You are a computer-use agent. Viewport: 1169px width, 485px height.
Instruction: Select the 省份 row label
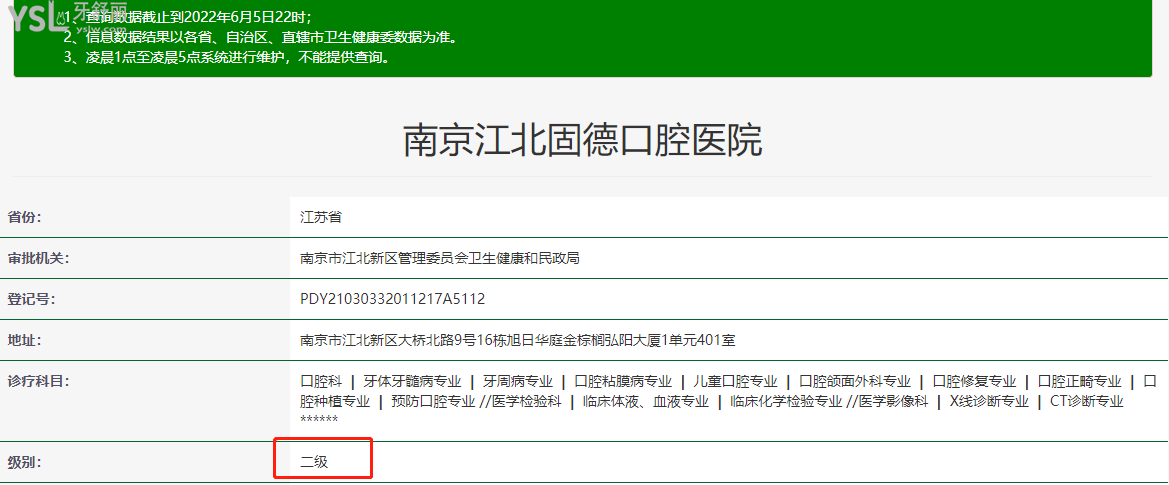click(x=25, y=218)
